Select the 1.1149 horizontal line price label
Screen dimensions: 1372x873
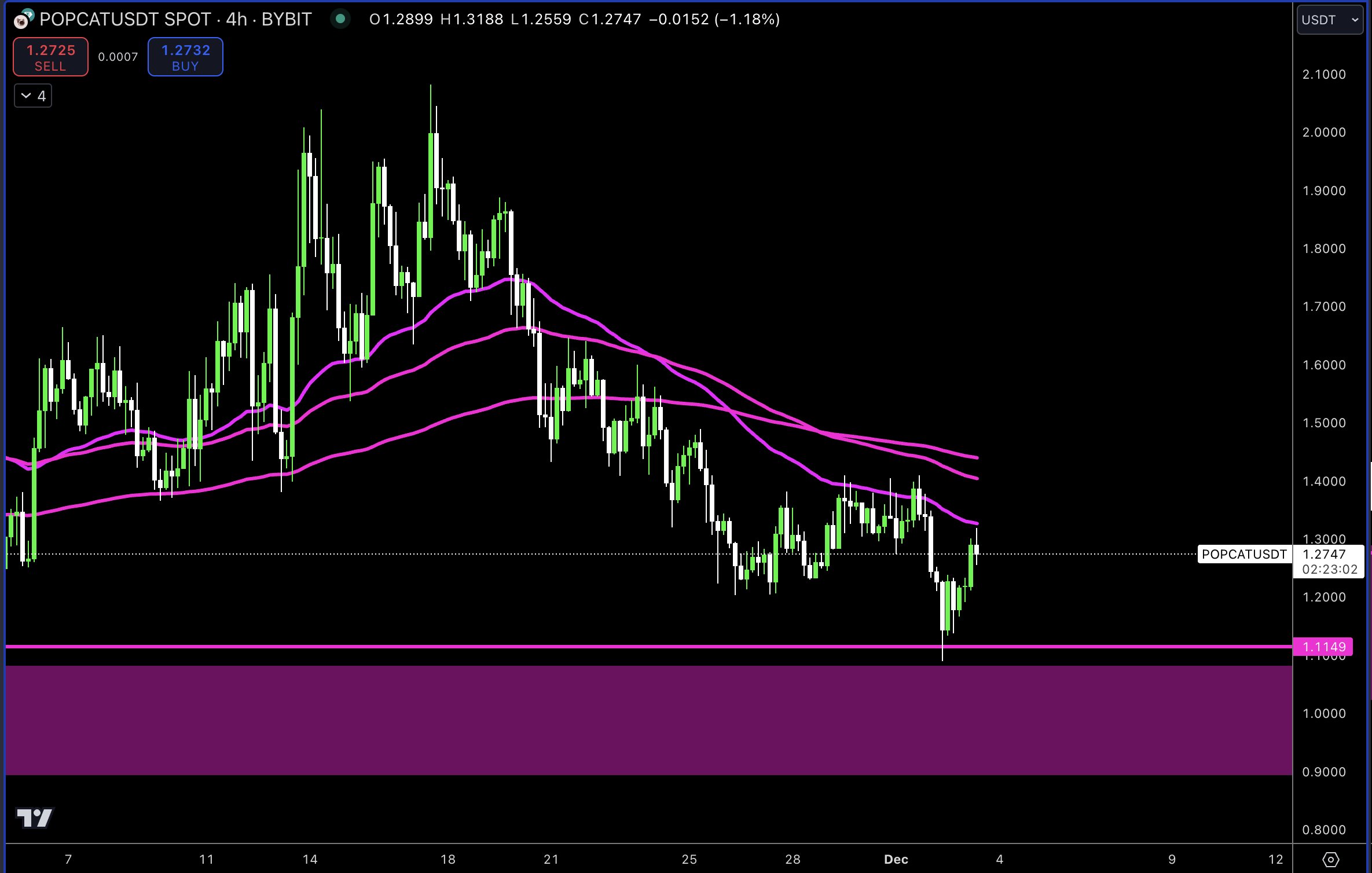click(1323, 647)
